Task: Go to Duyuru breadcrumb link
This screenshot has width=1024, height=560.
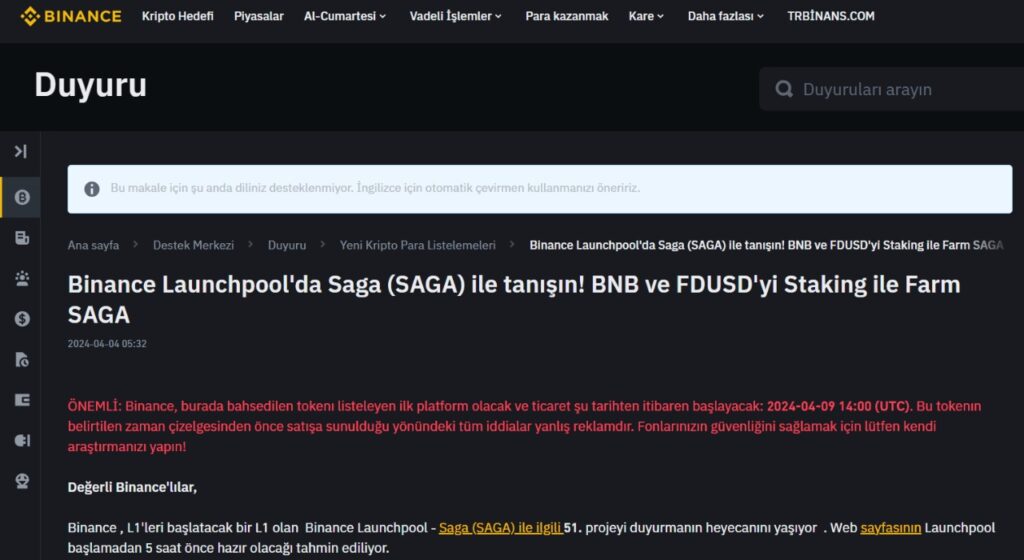Action: pyautogui.click(x=287, y=245)
